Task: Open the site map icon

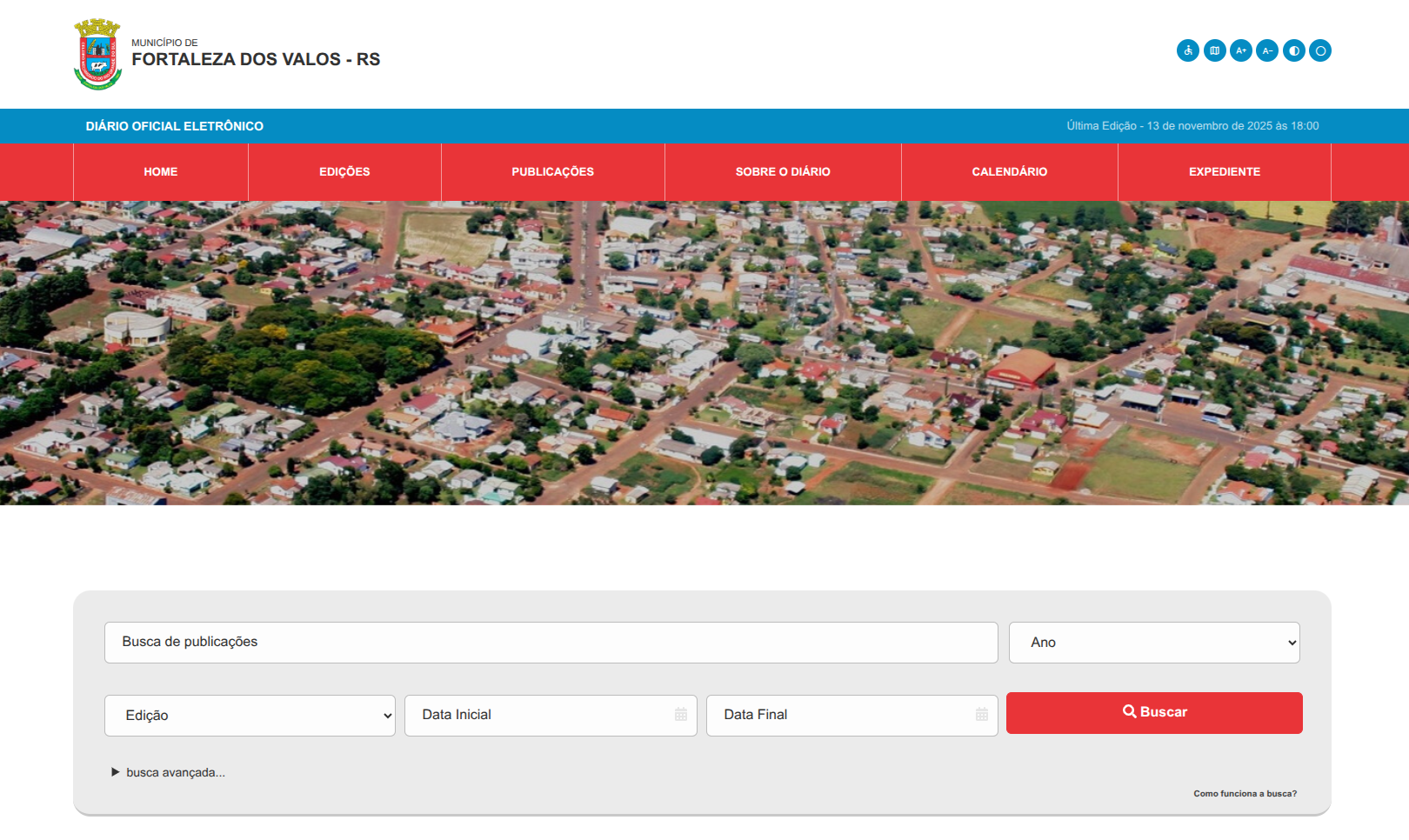Action: click(1215, 50)
